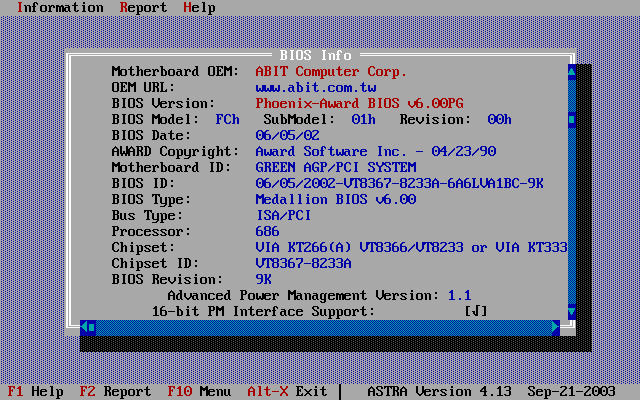Select Phoenix-Award BIOS v6.00PG text
Viewport: 640px width, 400px height.
[x=360, y=103]
